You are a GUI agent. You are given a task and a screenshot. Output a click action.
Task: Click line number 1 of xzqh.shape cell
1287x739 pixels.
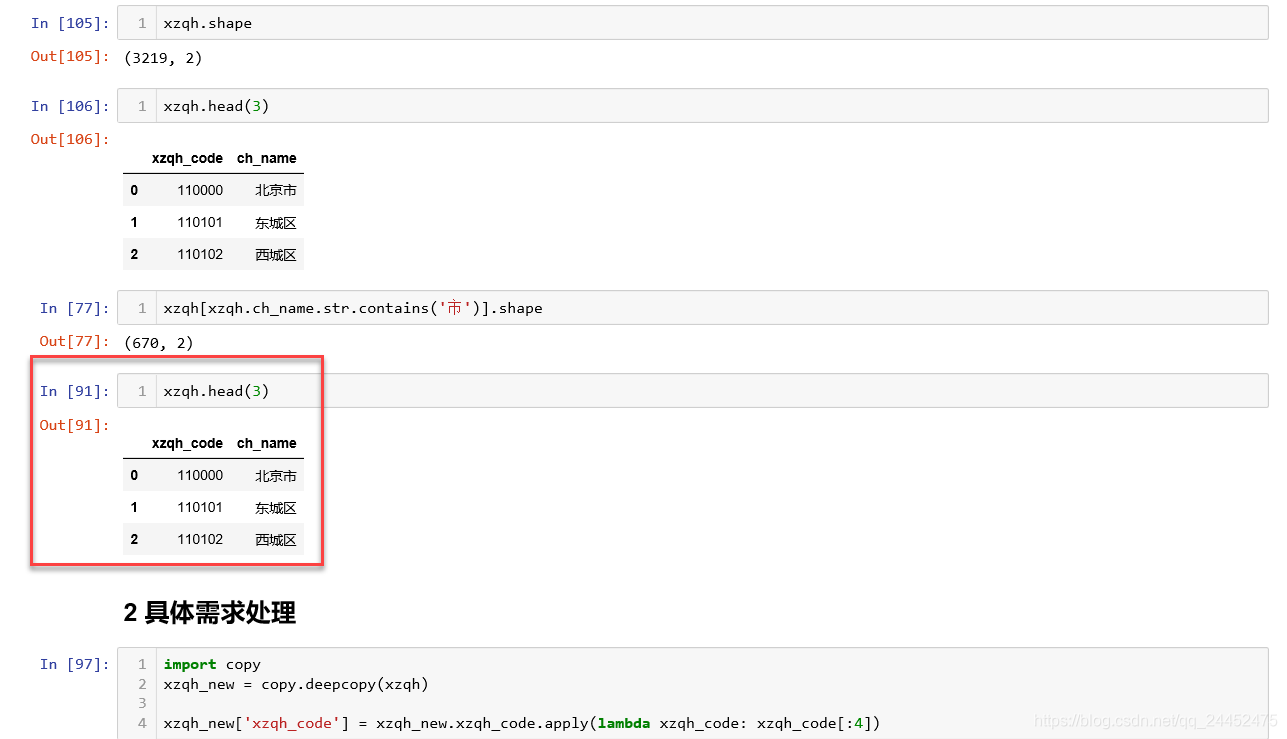pyautogui.click(x=142, y=23)
